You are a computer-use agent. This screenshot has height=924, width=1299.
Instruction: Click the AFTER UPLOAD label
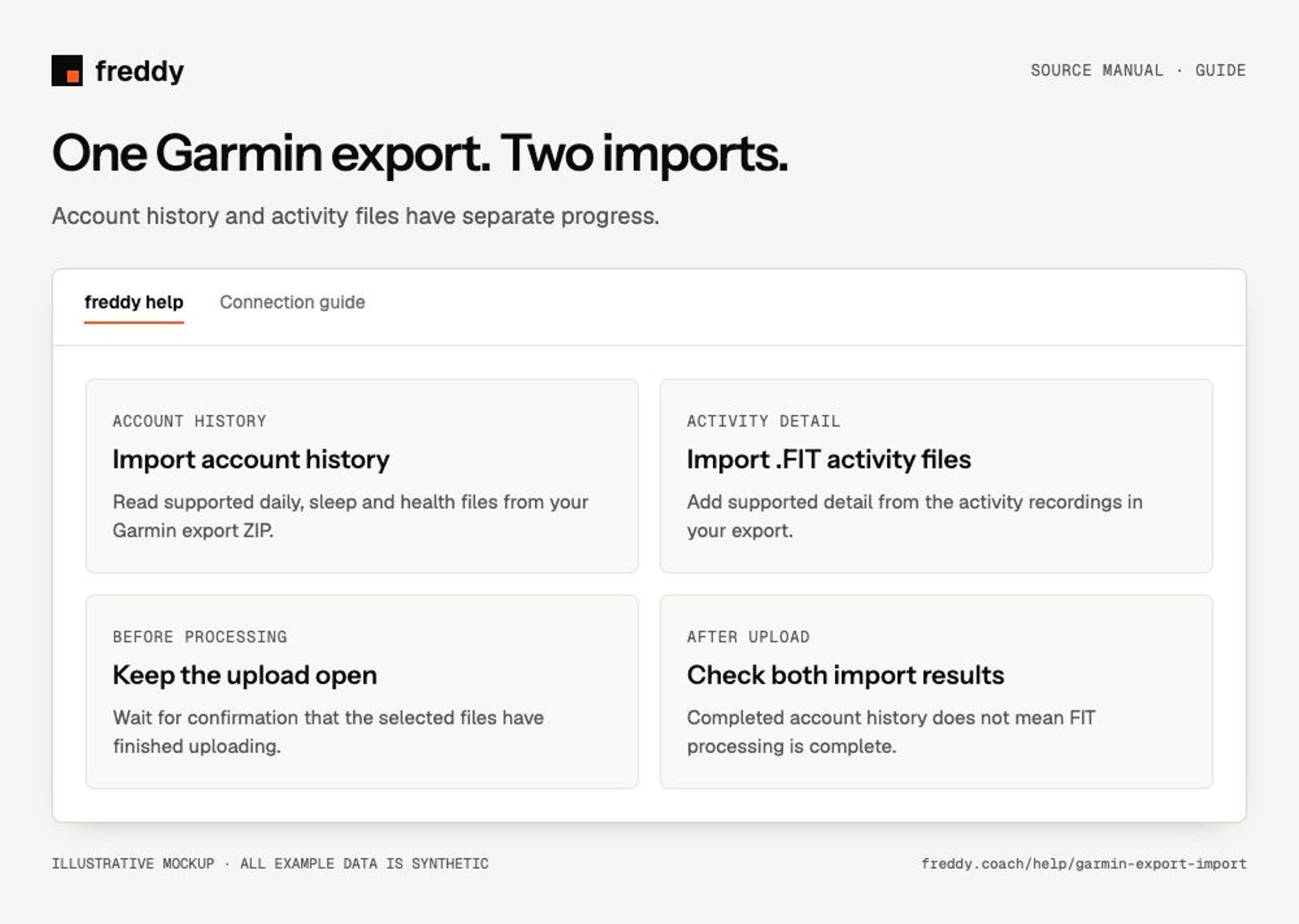(748, 637)
